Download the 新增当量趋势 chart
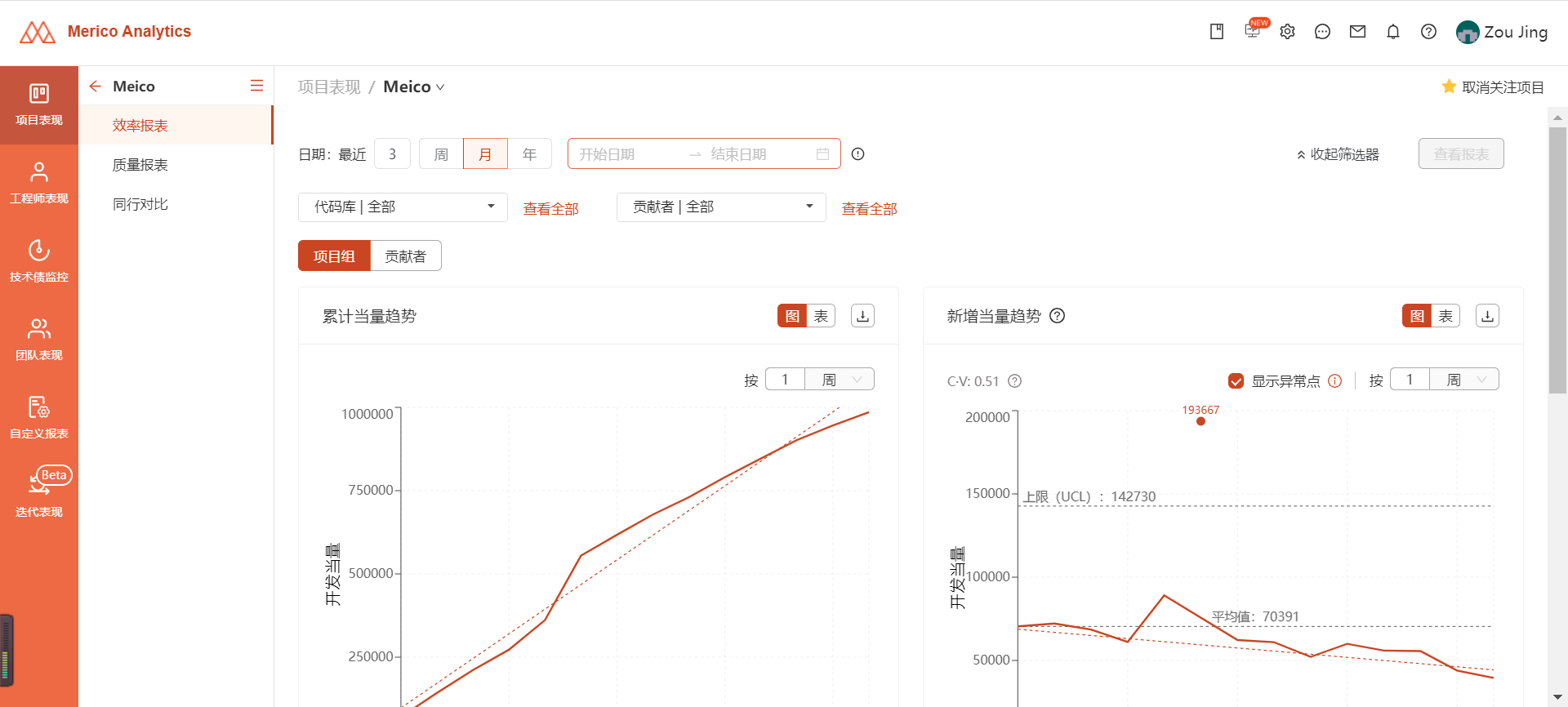 [1487, 316]
